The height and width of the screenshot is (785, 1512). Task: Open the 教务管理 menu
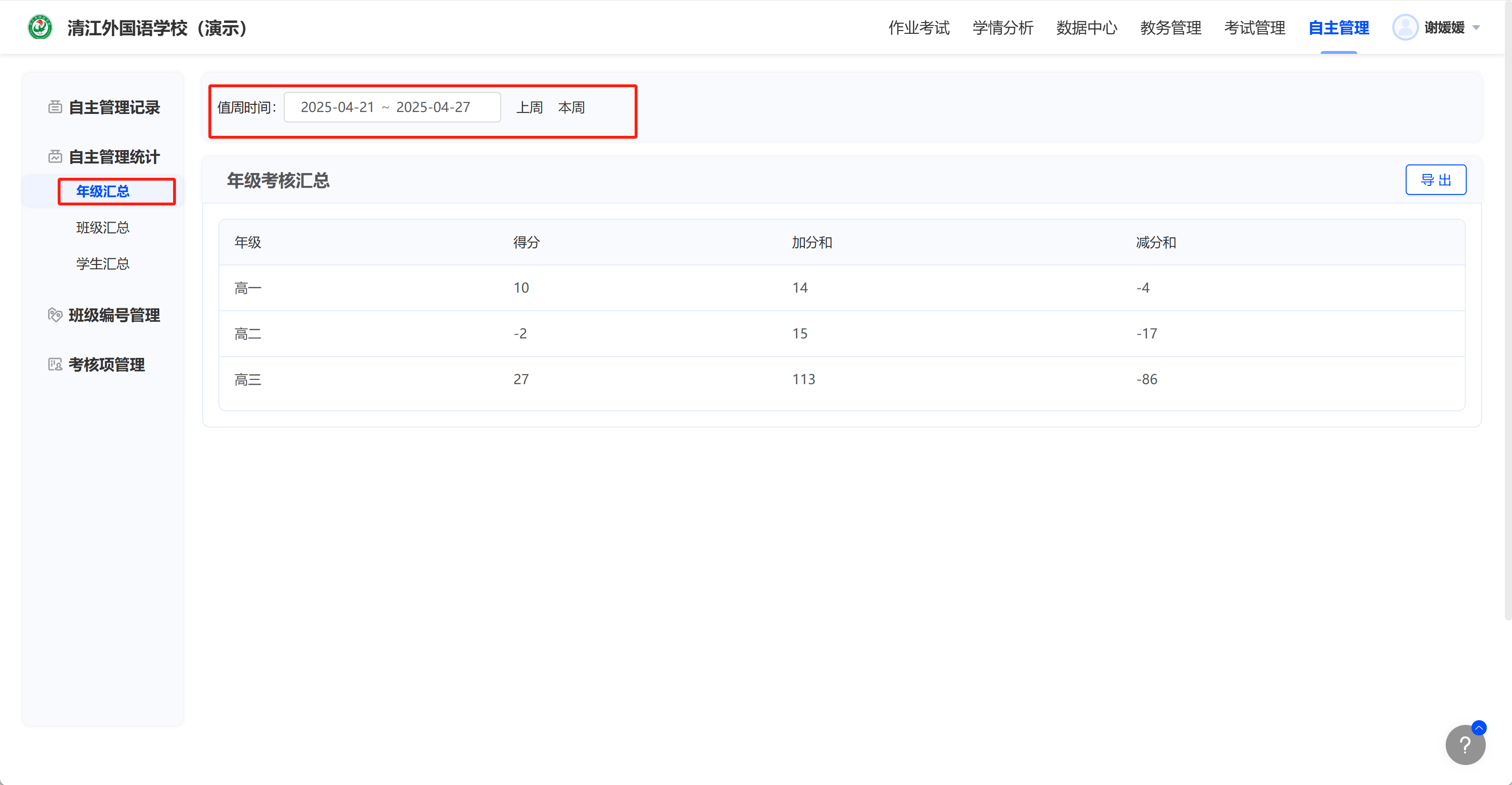pos(1171,28)
